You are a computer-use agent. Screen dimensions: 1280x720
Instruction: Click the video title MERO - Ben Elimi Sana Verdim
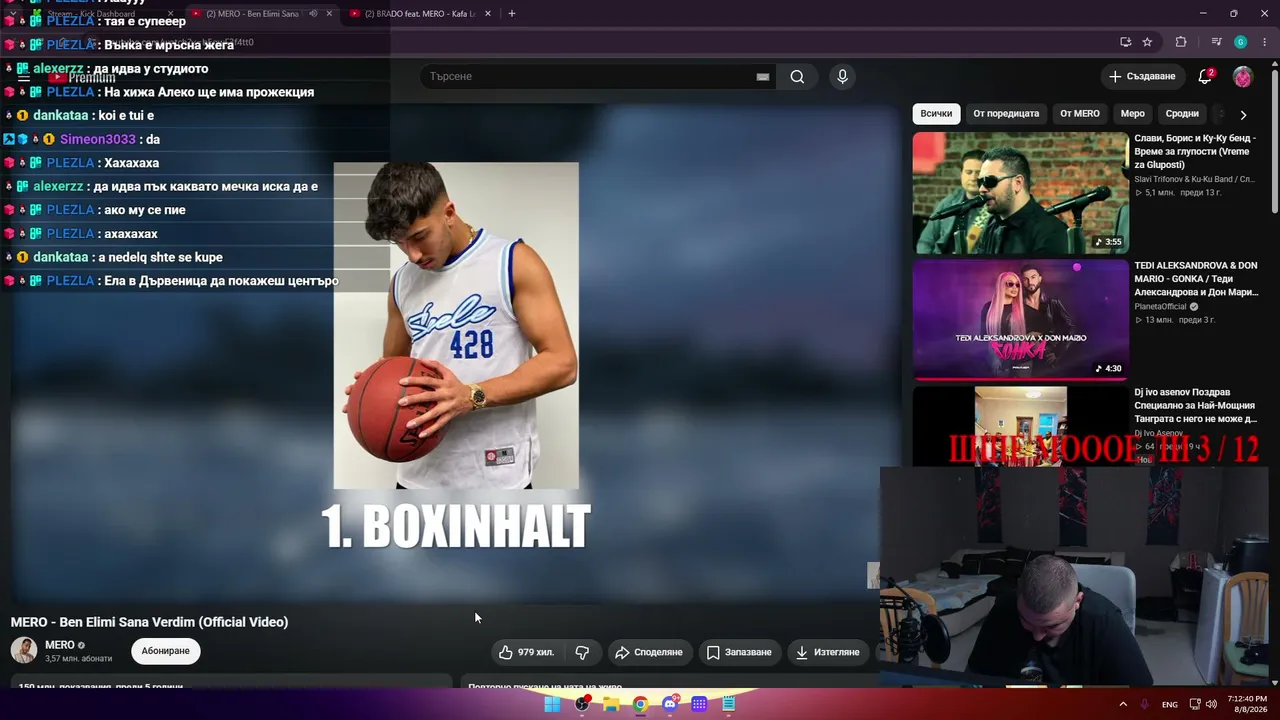pyautogui.click(x=149, y=622)
